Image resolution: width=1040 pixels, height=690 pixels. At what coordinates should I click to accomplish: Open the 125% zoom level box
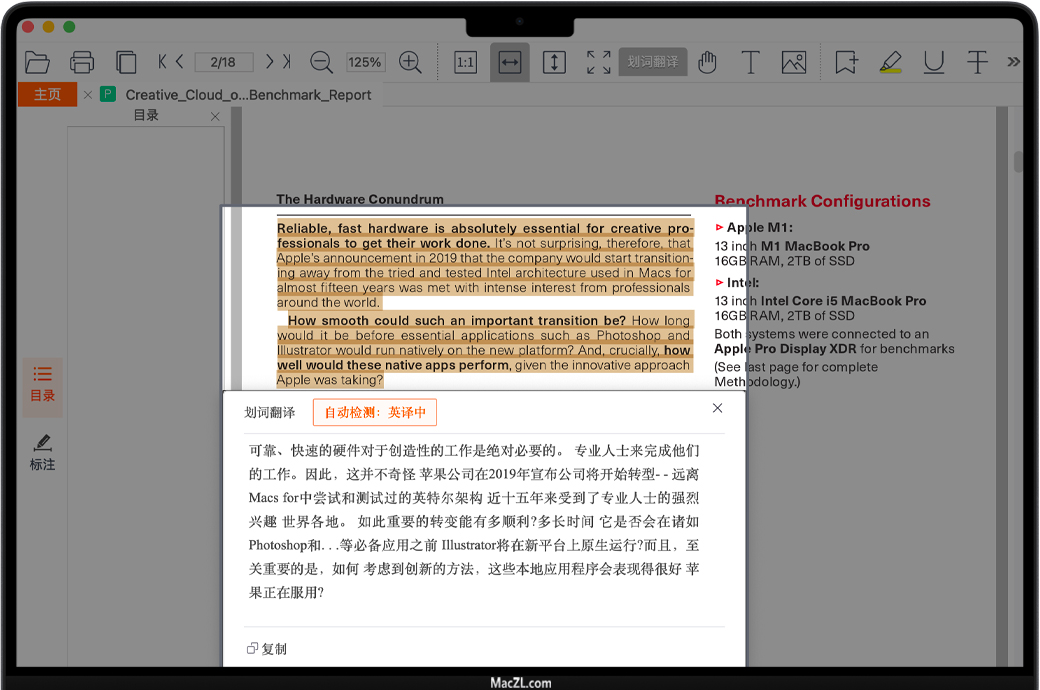tap(365, 62)
